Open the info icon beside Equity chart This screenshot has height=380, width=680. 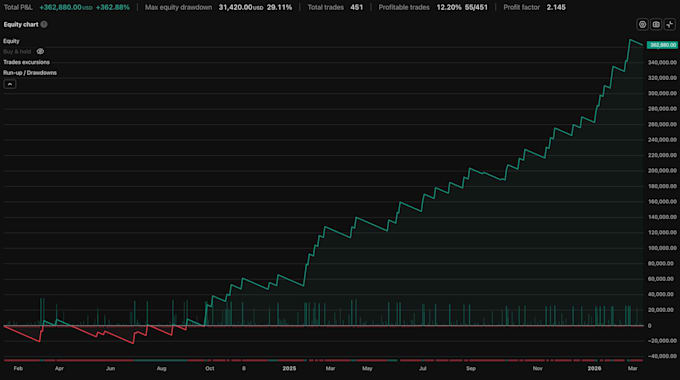tap(44, 25)
